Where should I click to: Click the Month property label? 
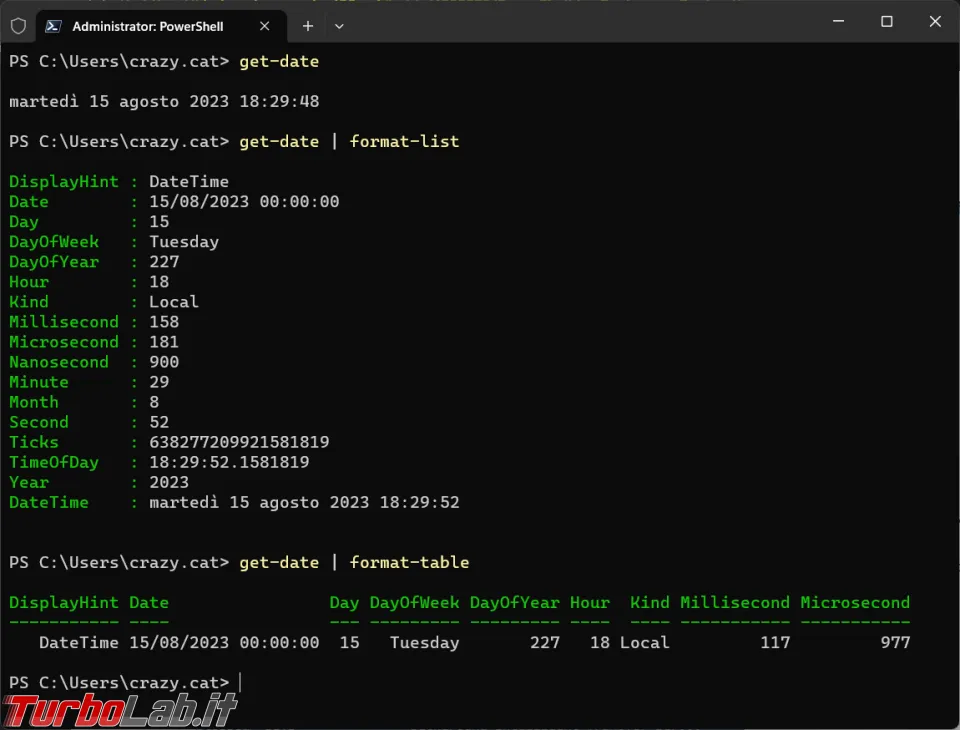pos(34,402)
